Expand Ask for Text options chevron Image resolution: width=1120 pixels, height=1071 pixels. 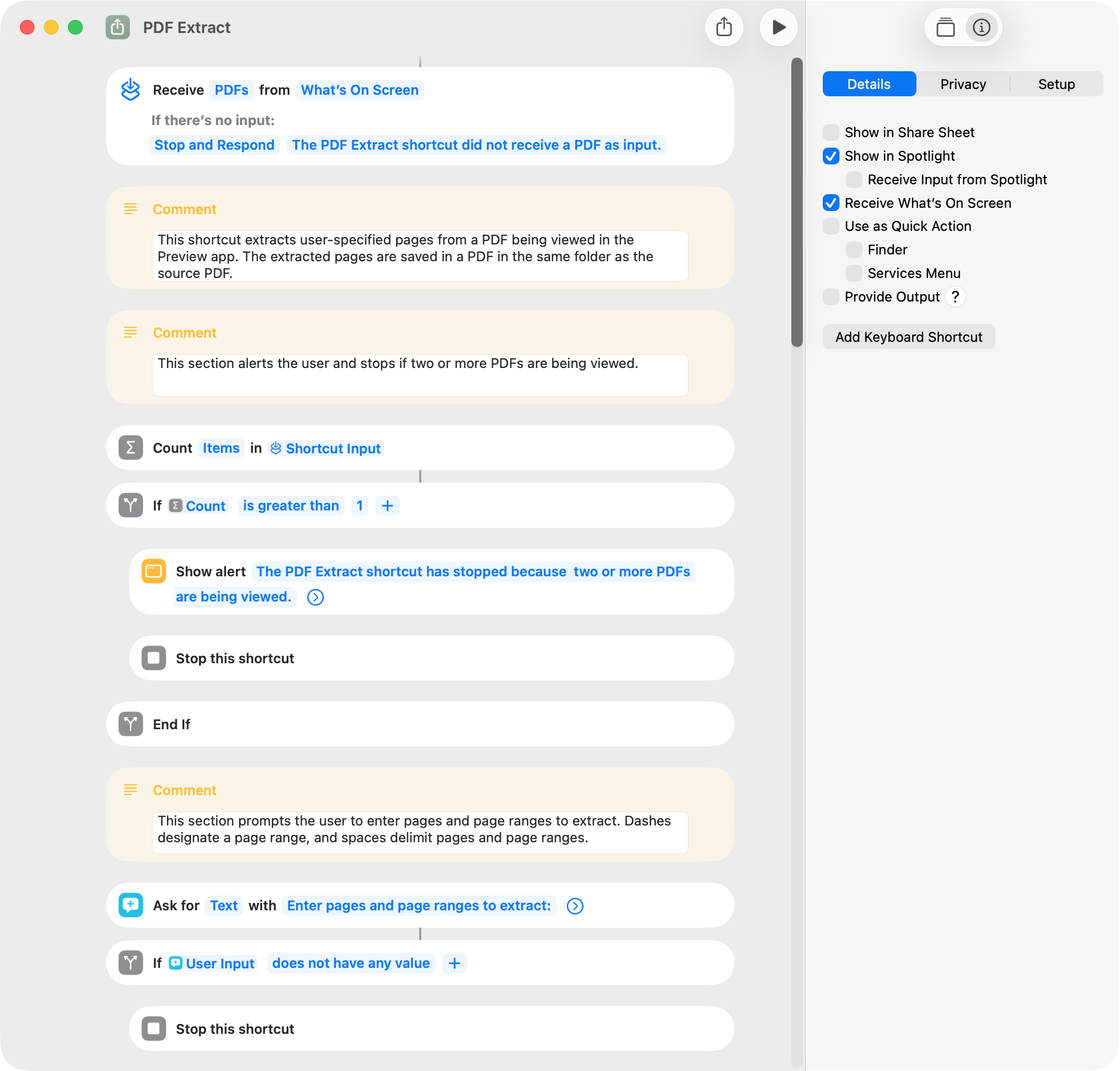point(575,906)
